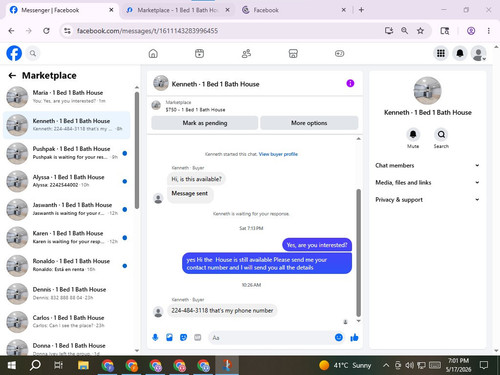The width and height of the screenshot is (500, 375).
Task: Open Dennis's 1 Bed 1 Bath House chat
Action: point(67,293)
